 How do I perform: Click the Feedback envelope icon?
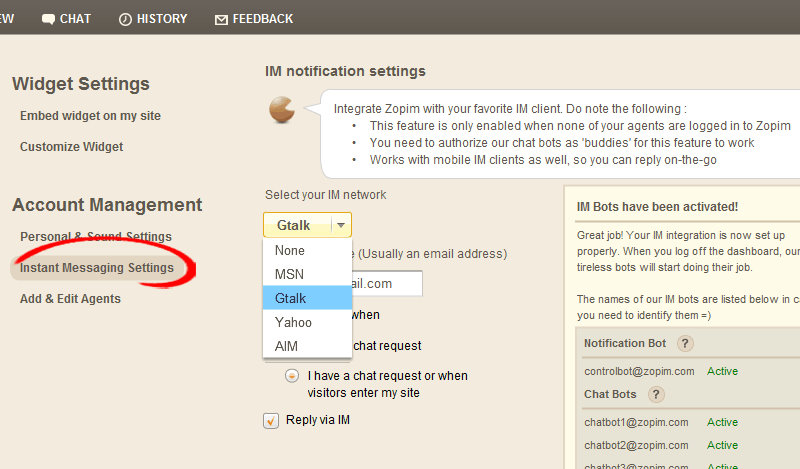[x=221, y=20]
